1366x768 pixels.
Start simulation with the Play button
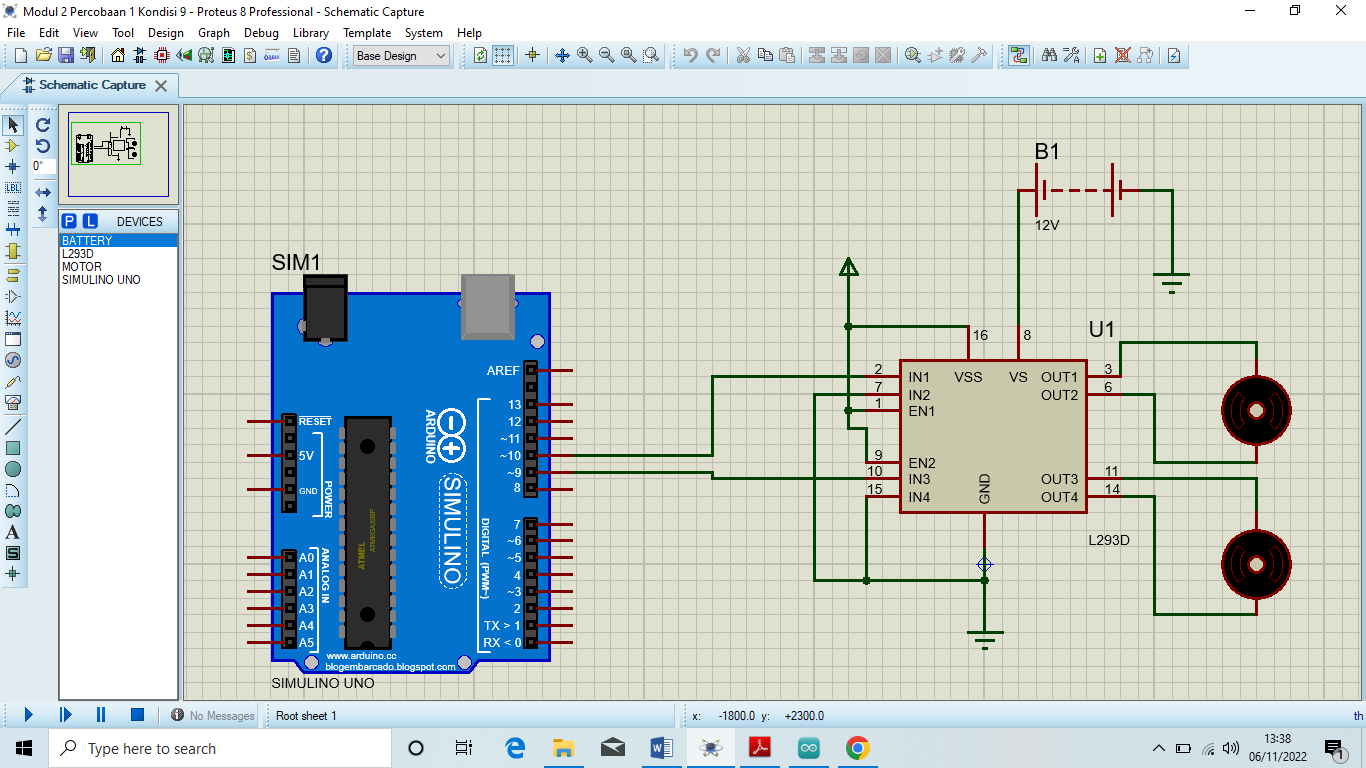[x=28, y=715]
